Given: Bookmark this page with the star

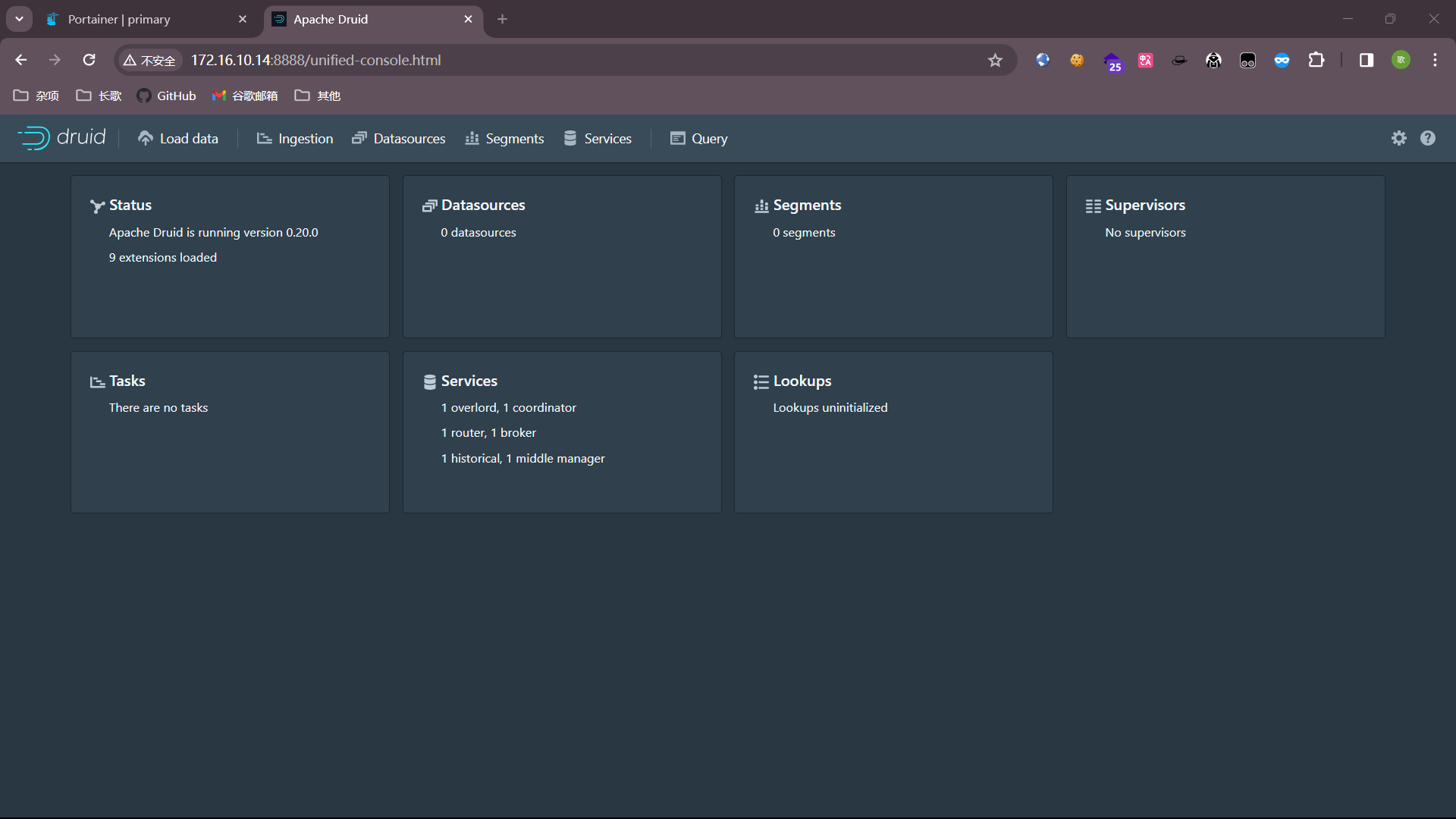Looking at the screenshot, I should 995,60.
